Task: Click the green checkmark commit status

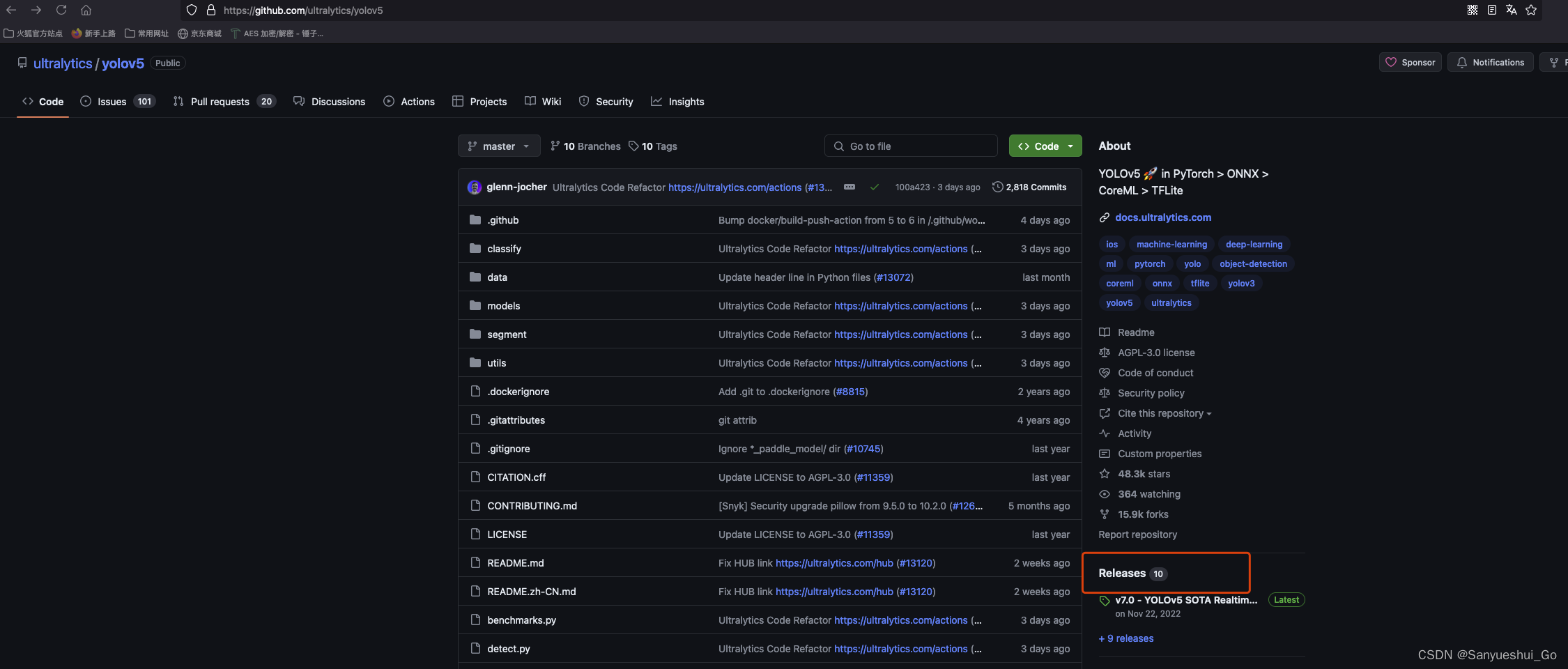Action: [875, 187]
